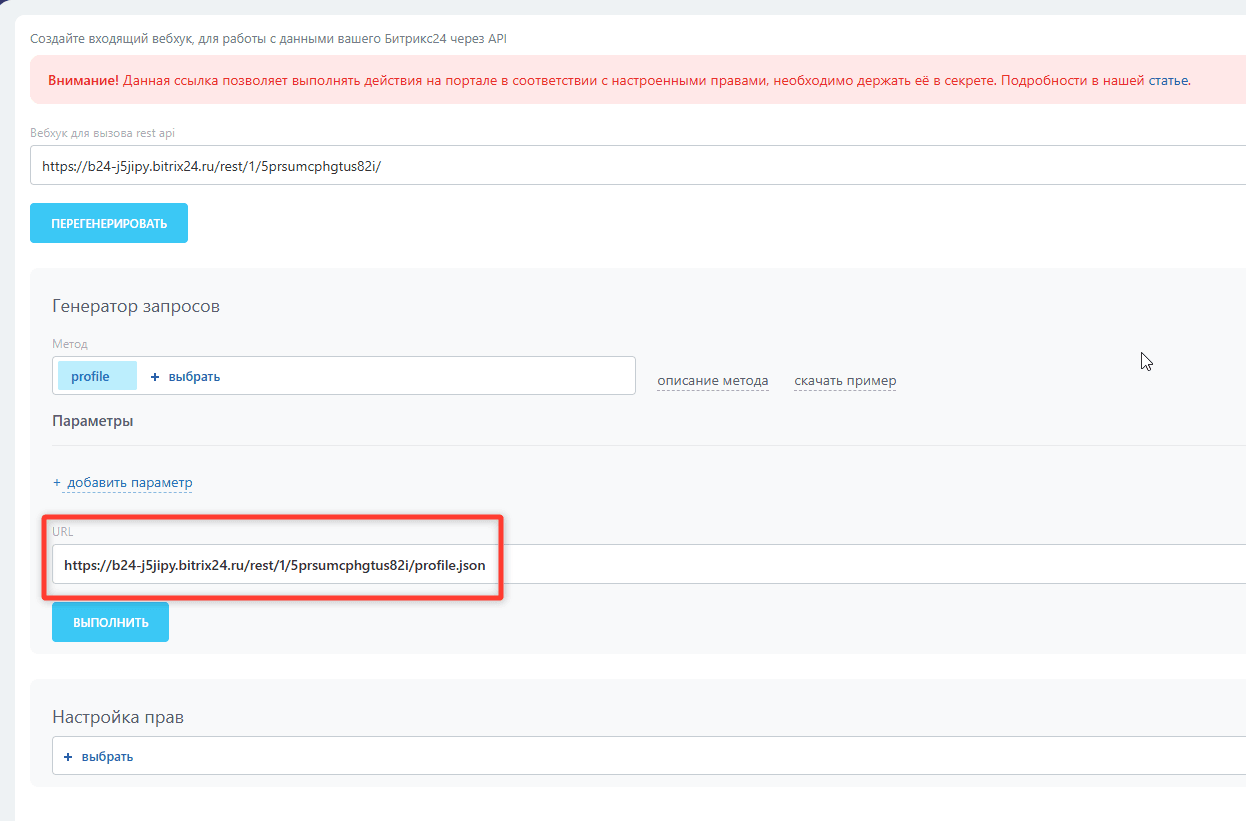Click the Вебхук для вызова rest api label

[x=103, y=133]
